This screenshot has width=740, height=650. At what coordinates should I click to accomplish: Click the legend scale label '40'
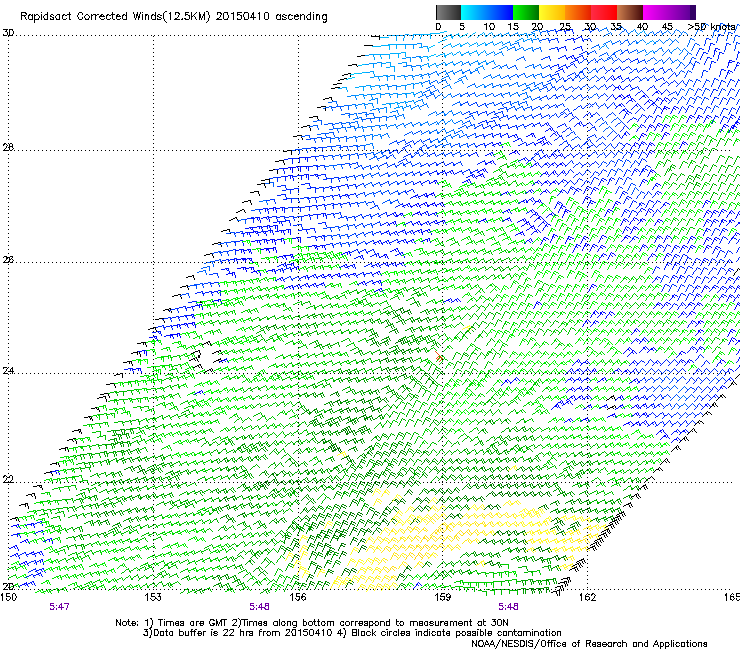pos(642,27)
